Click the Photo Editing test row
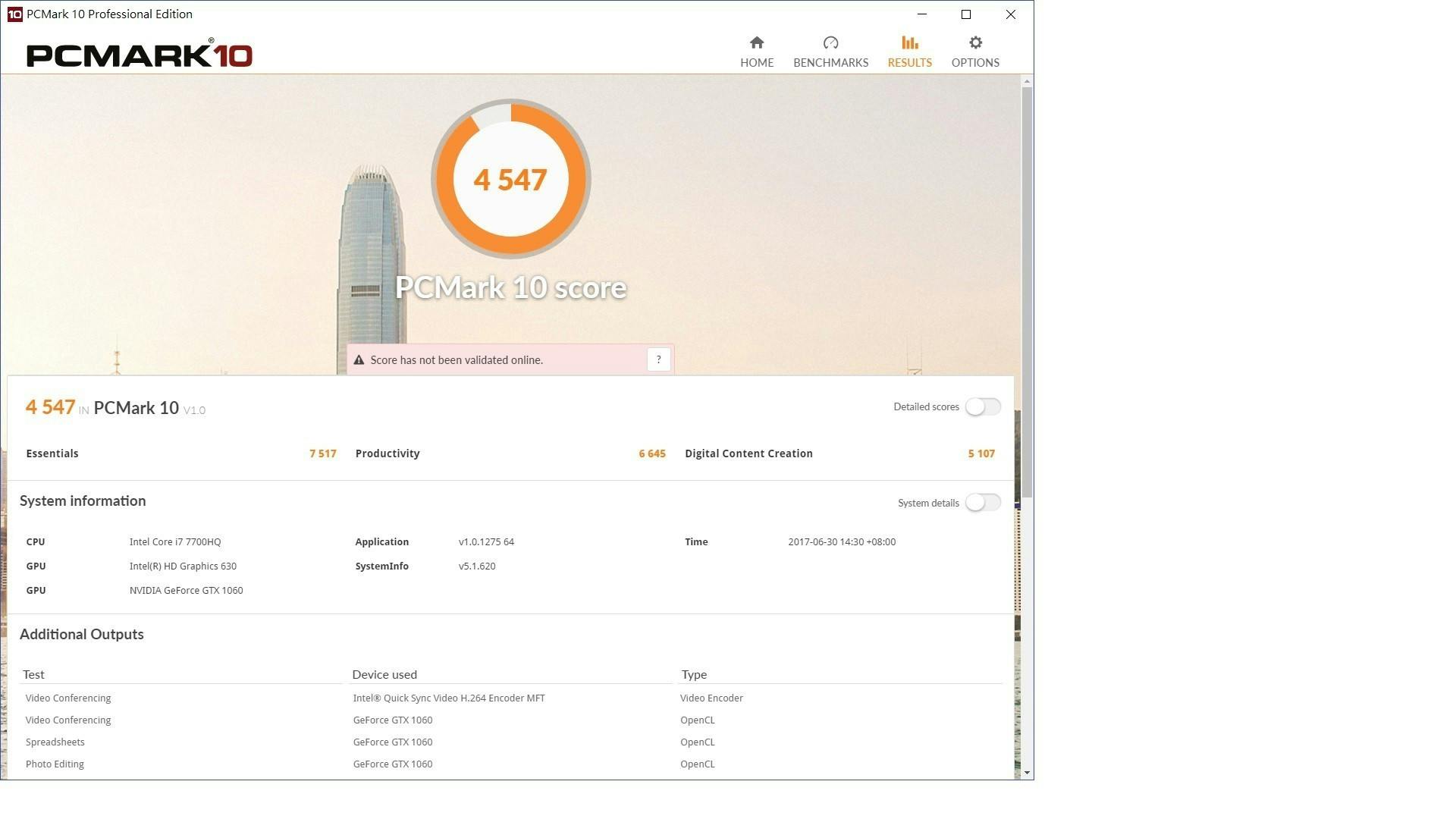Image resolution: width=1456 pixels, height=819 pixels. click(x=55, y=764)
